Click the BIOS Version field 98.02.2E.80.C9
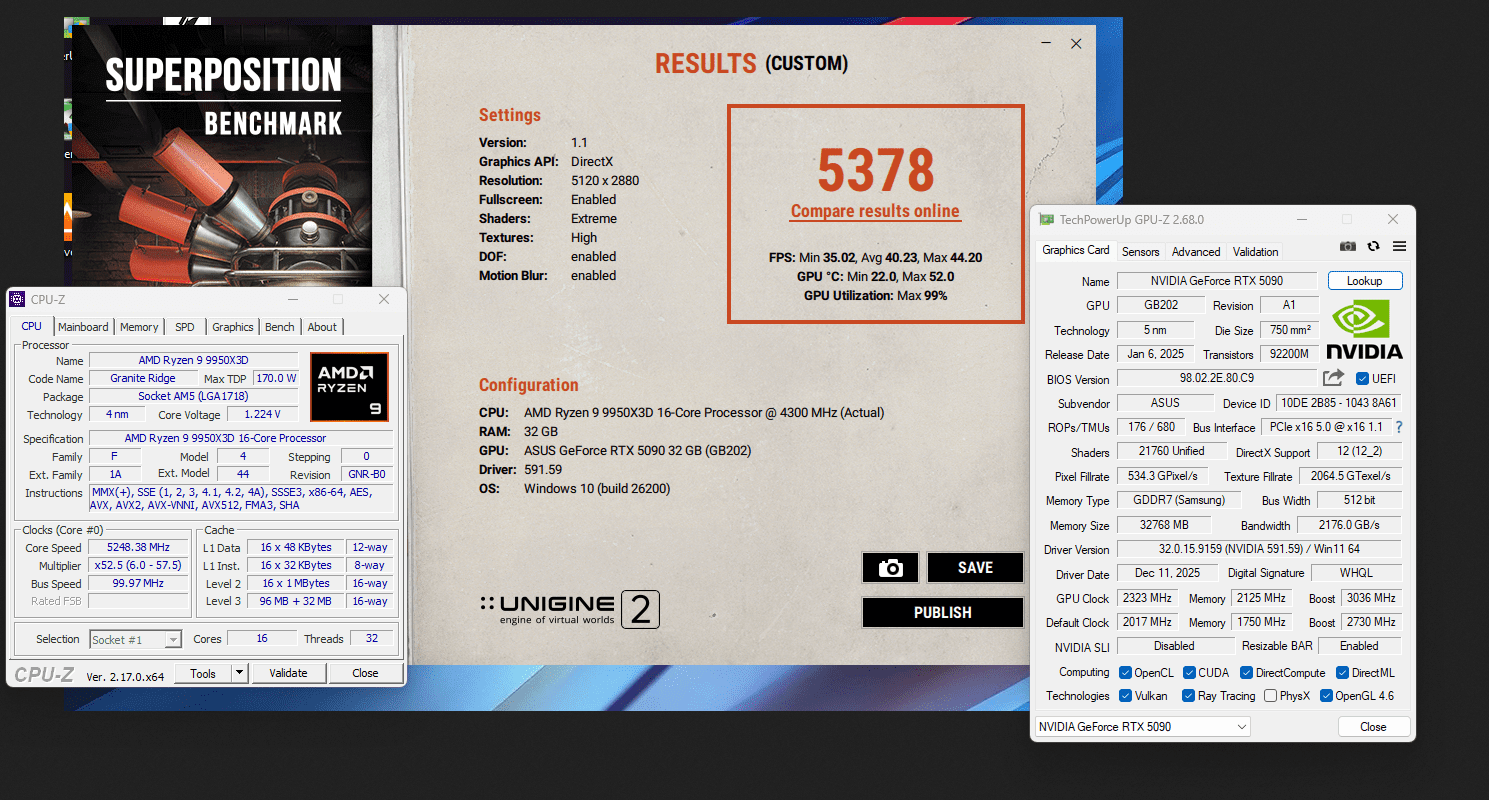 tap(1217, 379)
